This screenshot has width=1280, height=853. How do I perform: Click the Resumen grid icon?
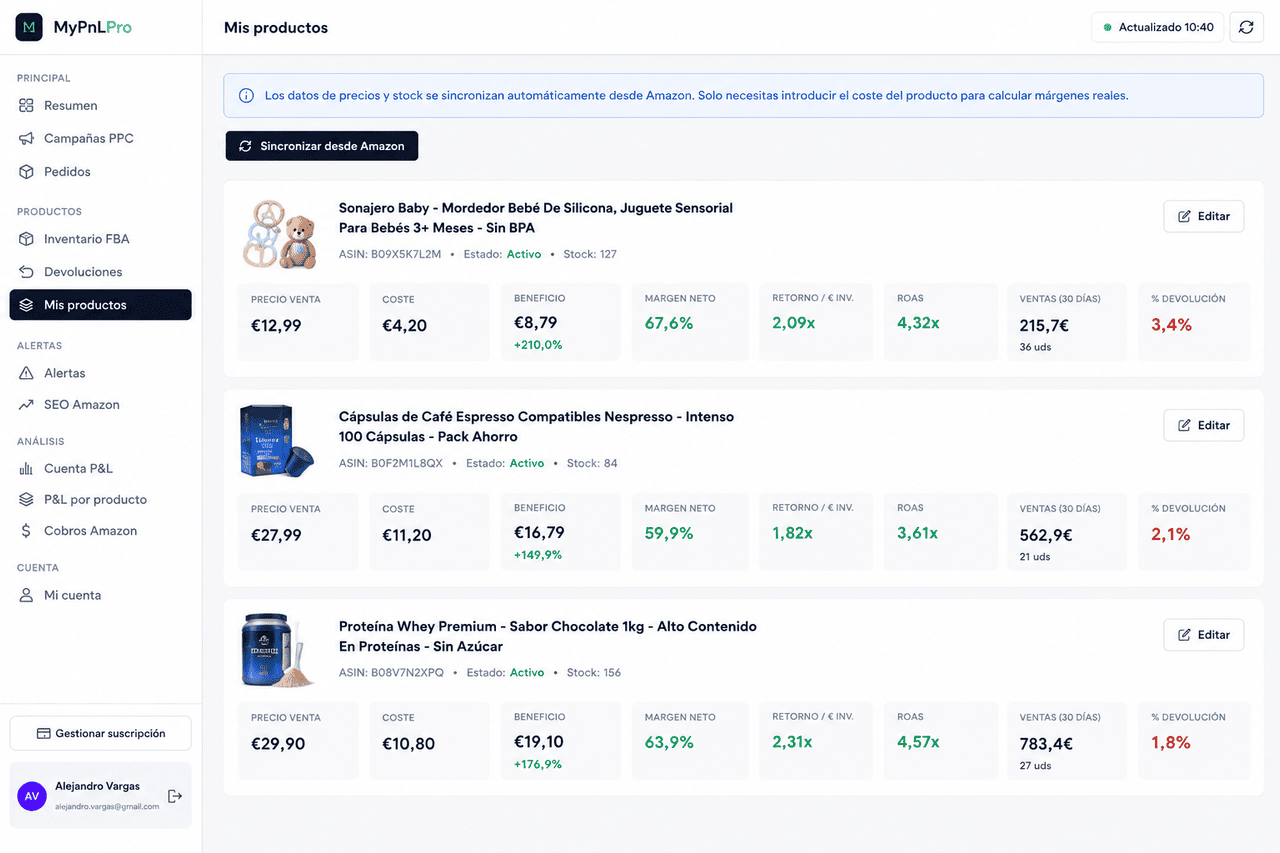(x=27, y=105)
